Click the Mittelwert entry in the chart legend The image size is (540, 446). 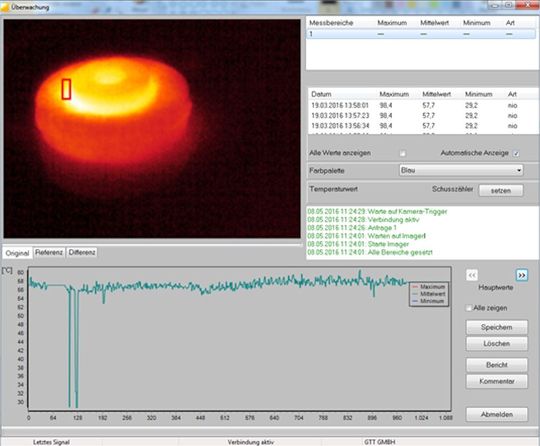pyautogui.click(x=429, y=294)
